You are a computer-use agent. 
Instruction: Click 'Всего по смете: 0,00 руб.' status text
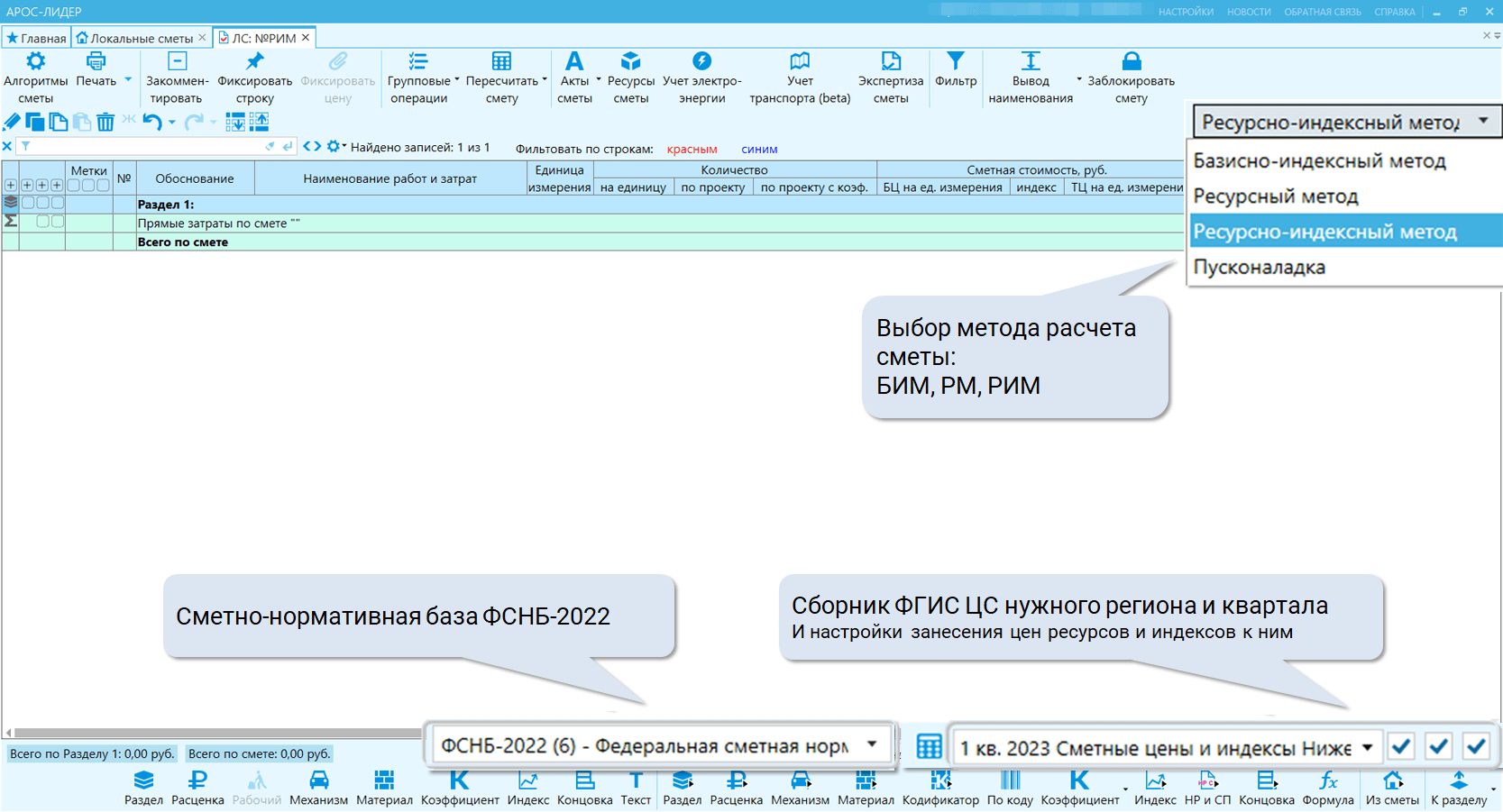pyautogui.click(x=259, y=753)
